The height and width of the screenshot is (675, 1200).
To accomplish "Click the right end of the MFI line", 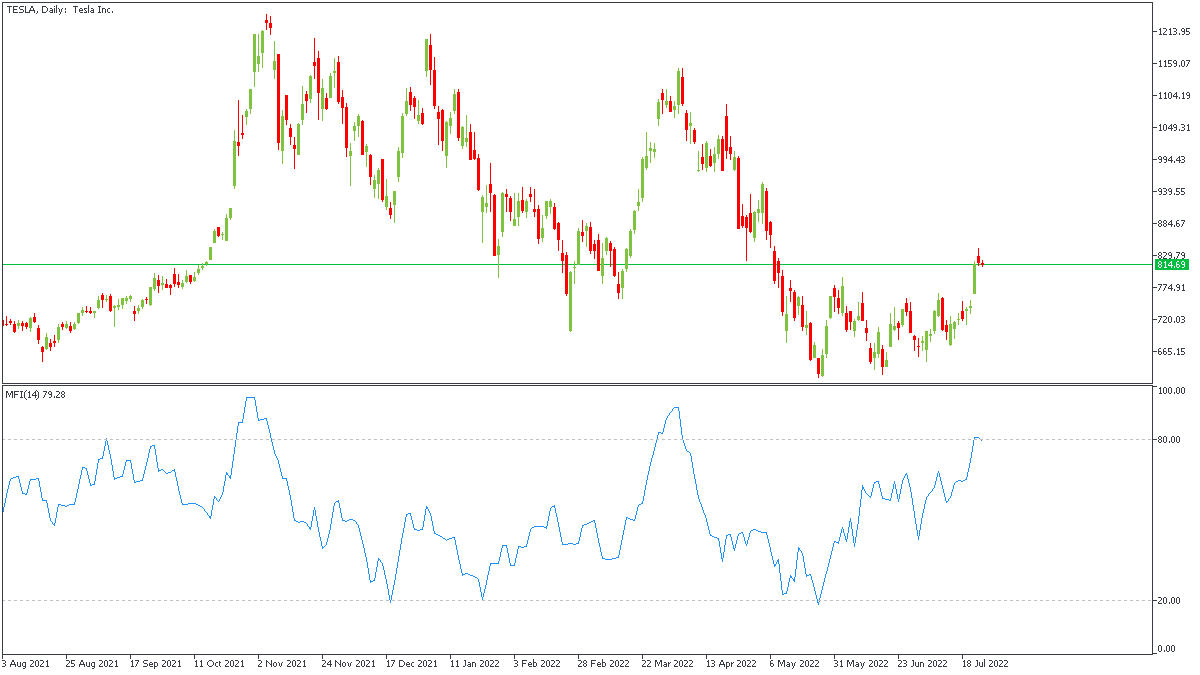I will (982, 439).
